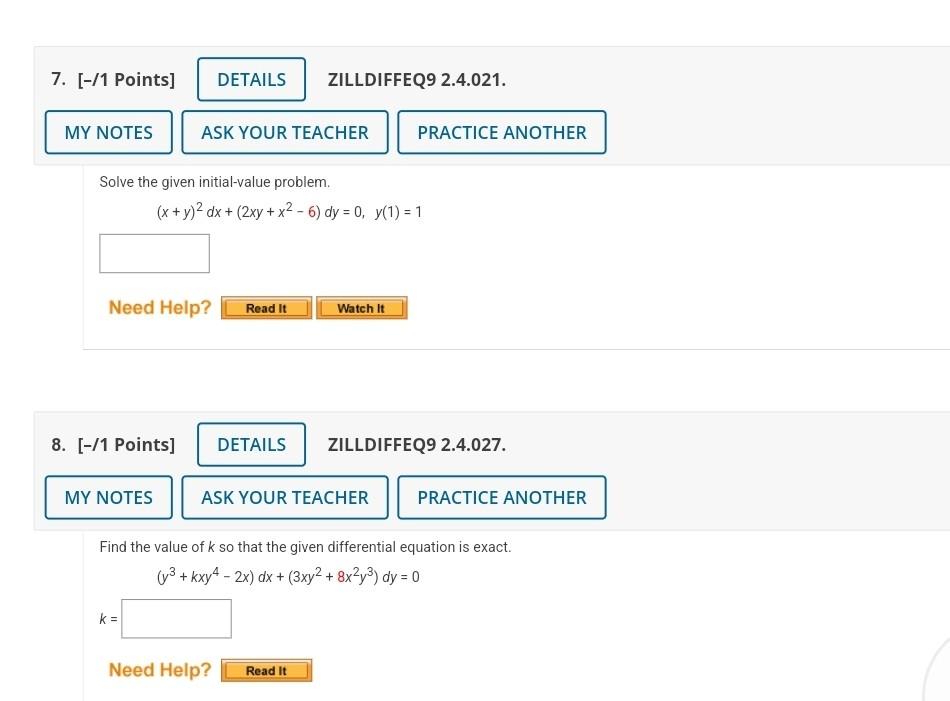Click the Read It button for question 7

(x=265, y=308)
